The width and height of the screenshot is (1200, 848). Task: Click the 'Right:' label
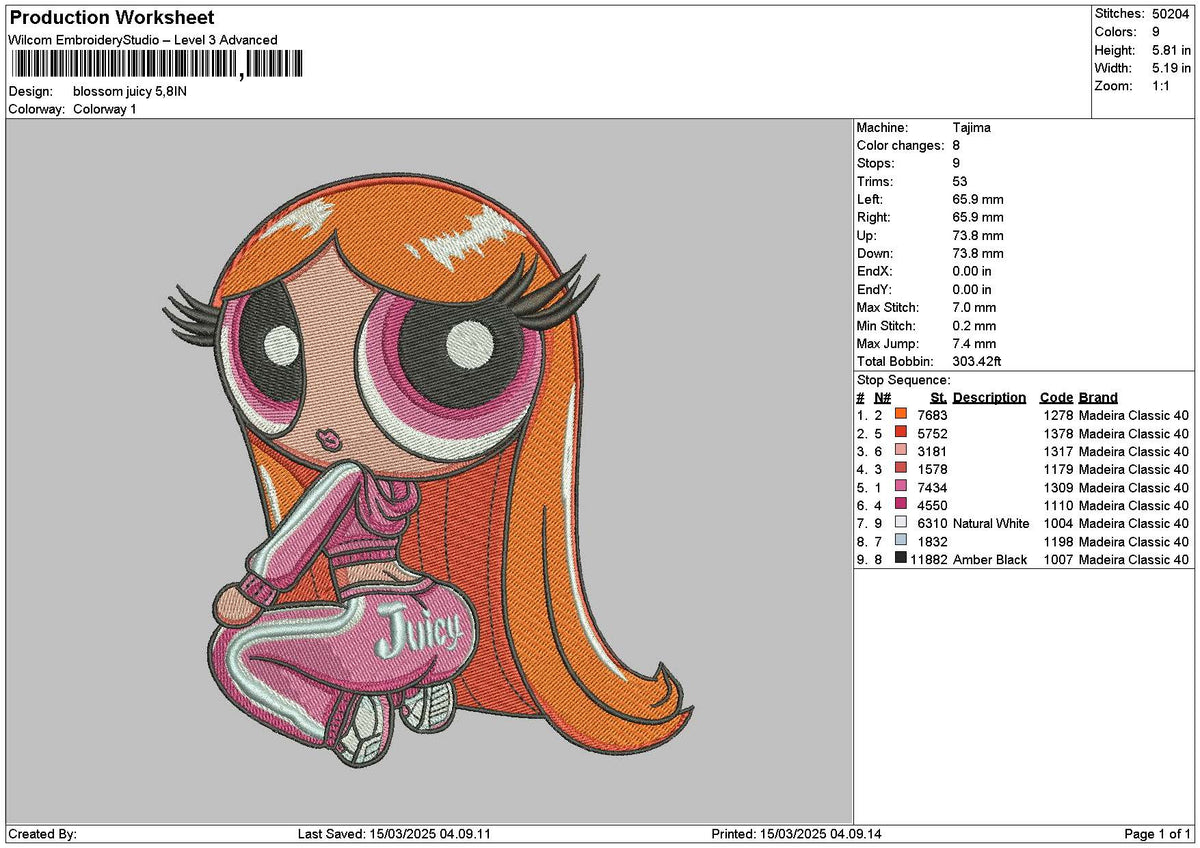(x=874, y=218)
